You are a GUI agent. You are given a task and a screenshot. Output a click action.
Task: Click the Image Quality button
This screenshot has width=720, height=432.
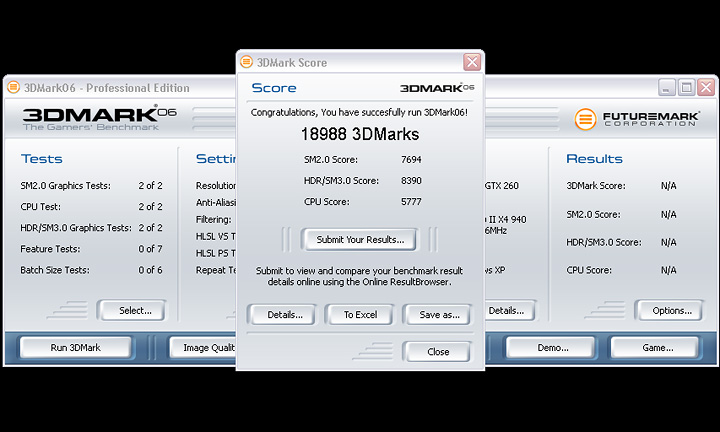203,348
